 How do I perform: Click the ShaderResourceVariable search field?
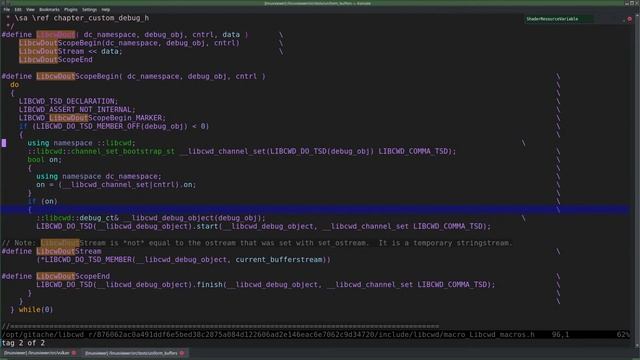[559, 19]
